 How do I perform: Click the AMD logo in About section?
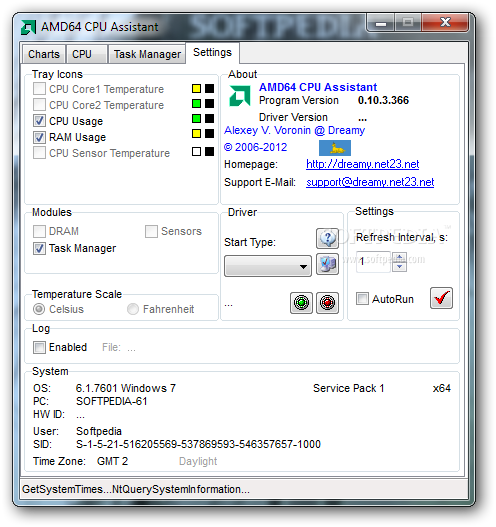tap(240, 96)
